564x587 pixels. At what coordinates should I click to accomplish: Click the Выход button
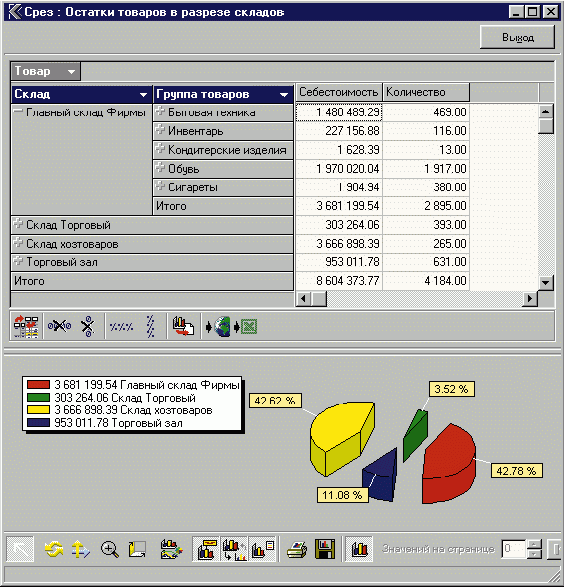tap(518, 37)
